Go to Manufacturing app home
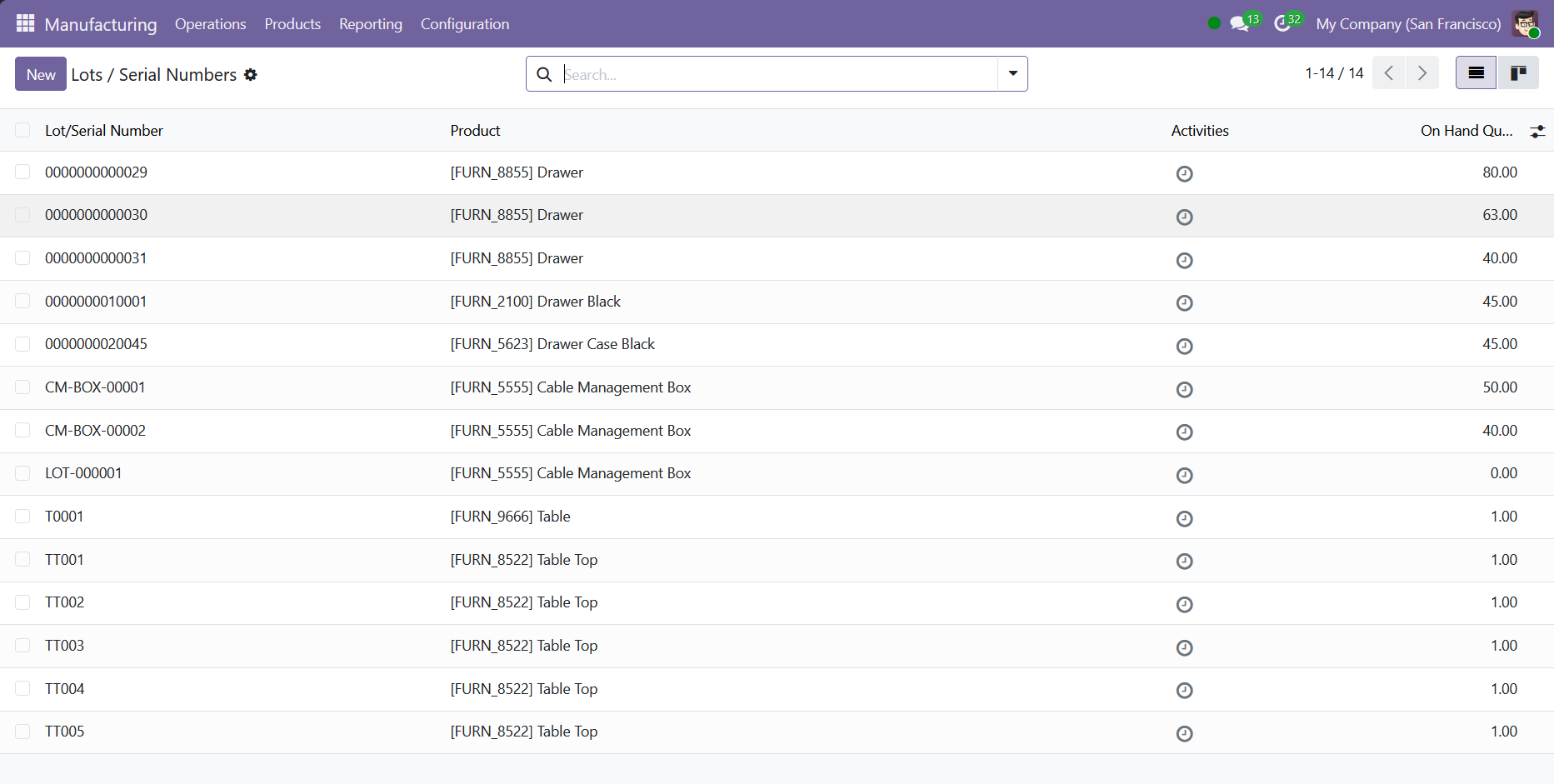Screen dimensions: 1554x784 [x=101, y=24]
